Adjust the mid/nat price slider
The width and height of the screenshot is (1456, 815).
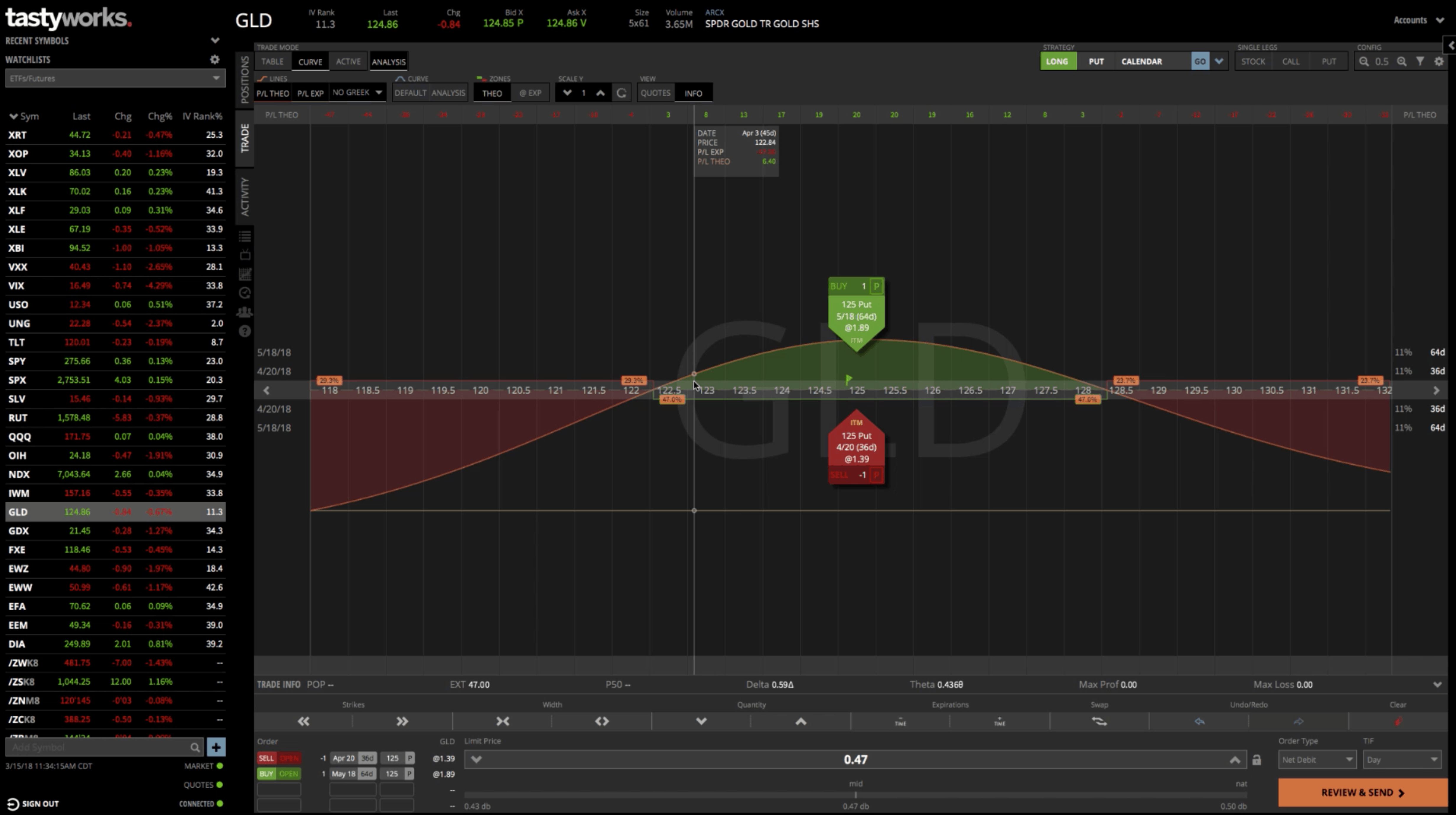[855, 795]
